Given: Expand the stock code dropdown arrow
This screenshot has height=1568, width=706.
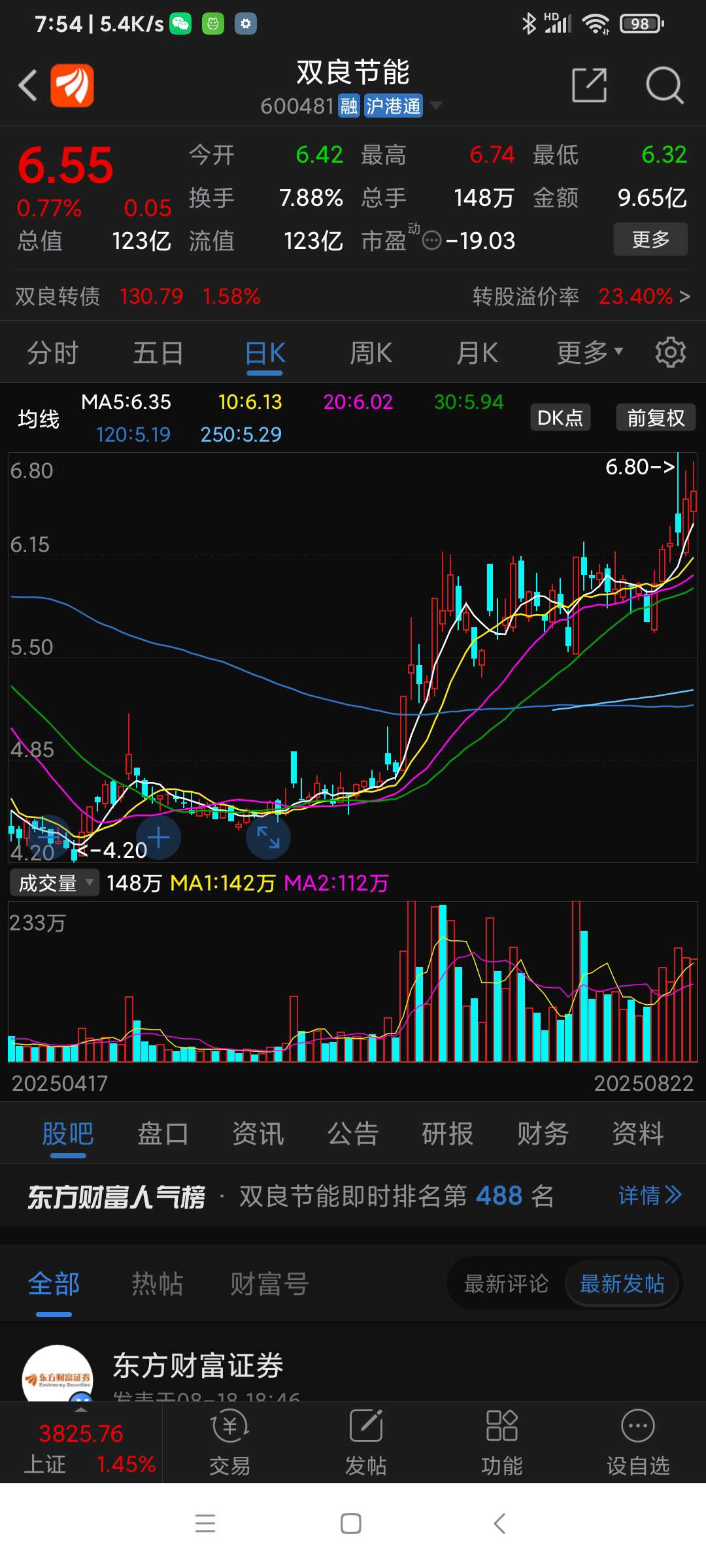Looking at the screenshot, I should tap(436, 105).
